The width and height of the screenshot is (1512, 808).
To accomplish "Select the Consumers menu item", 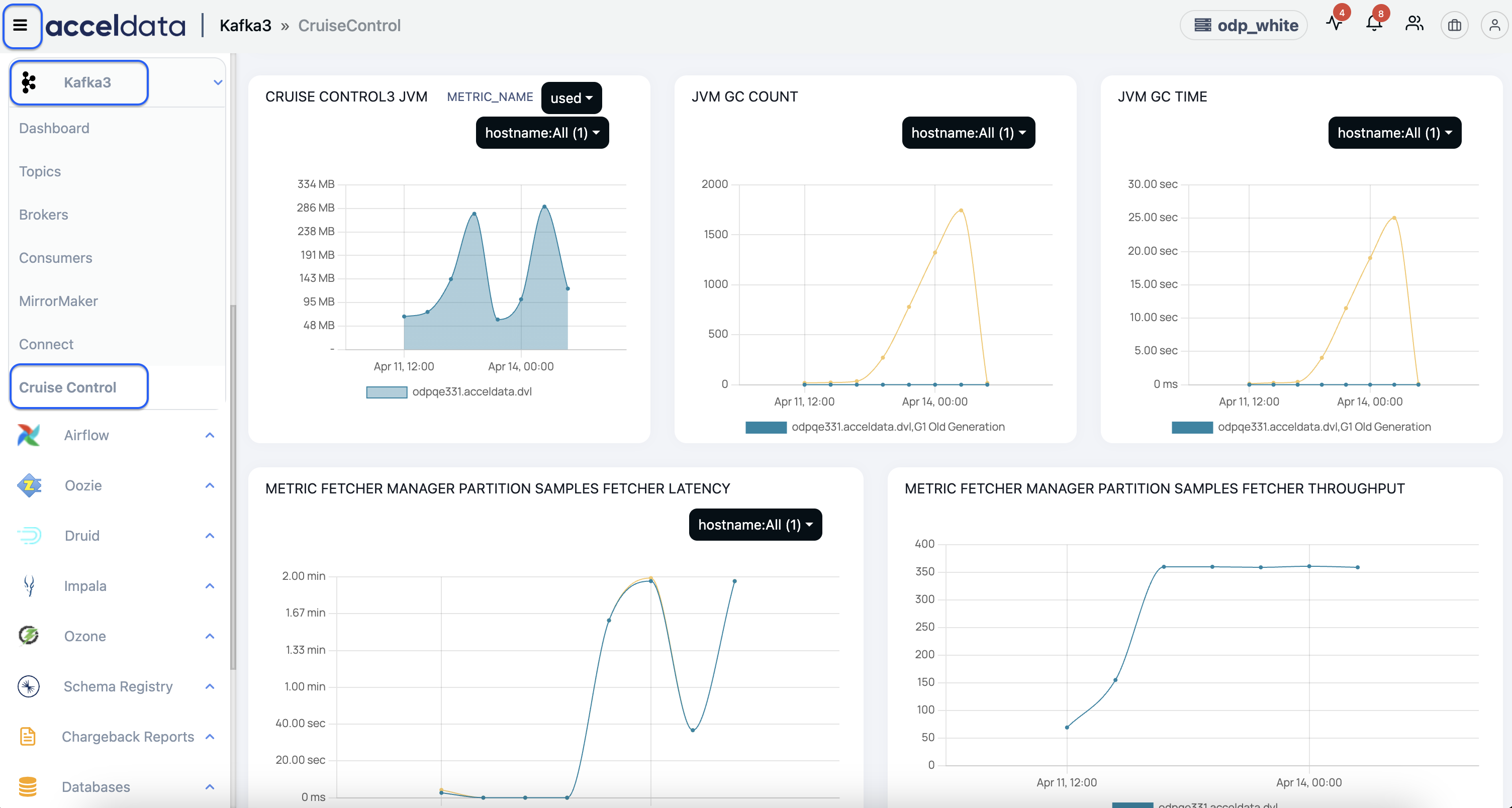I will 55,258.
